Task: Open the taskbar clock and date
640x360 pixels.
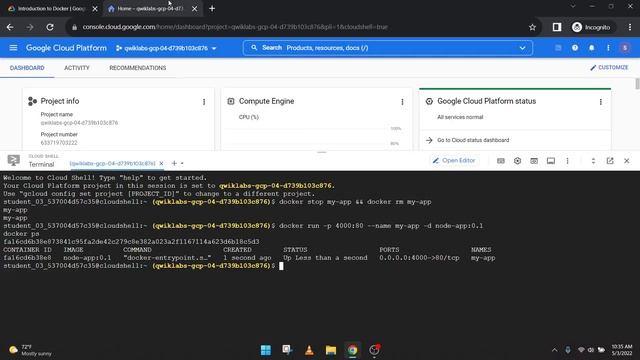Action: (621, 350)
